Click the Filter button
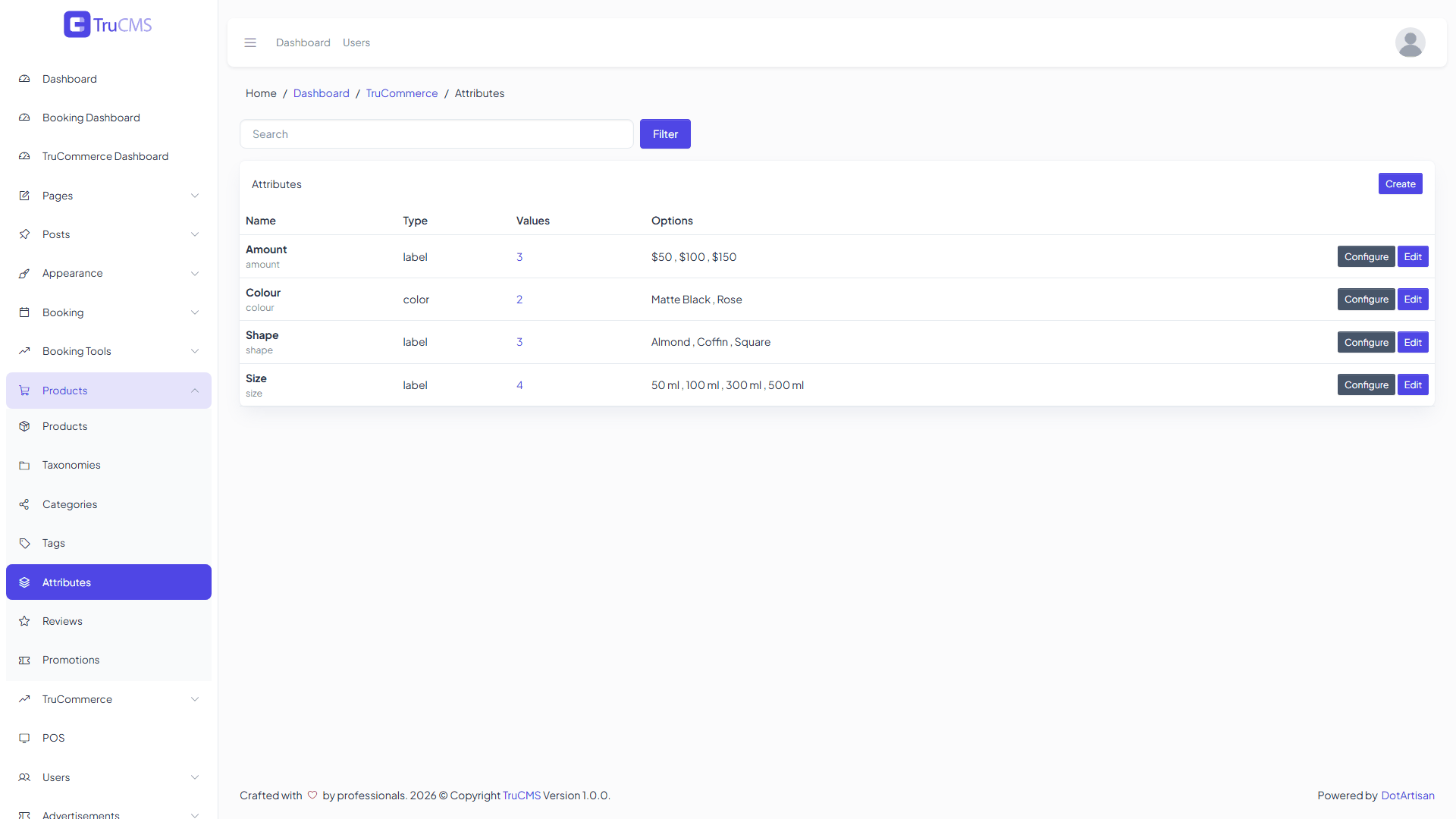 click(x=665, y=134)
